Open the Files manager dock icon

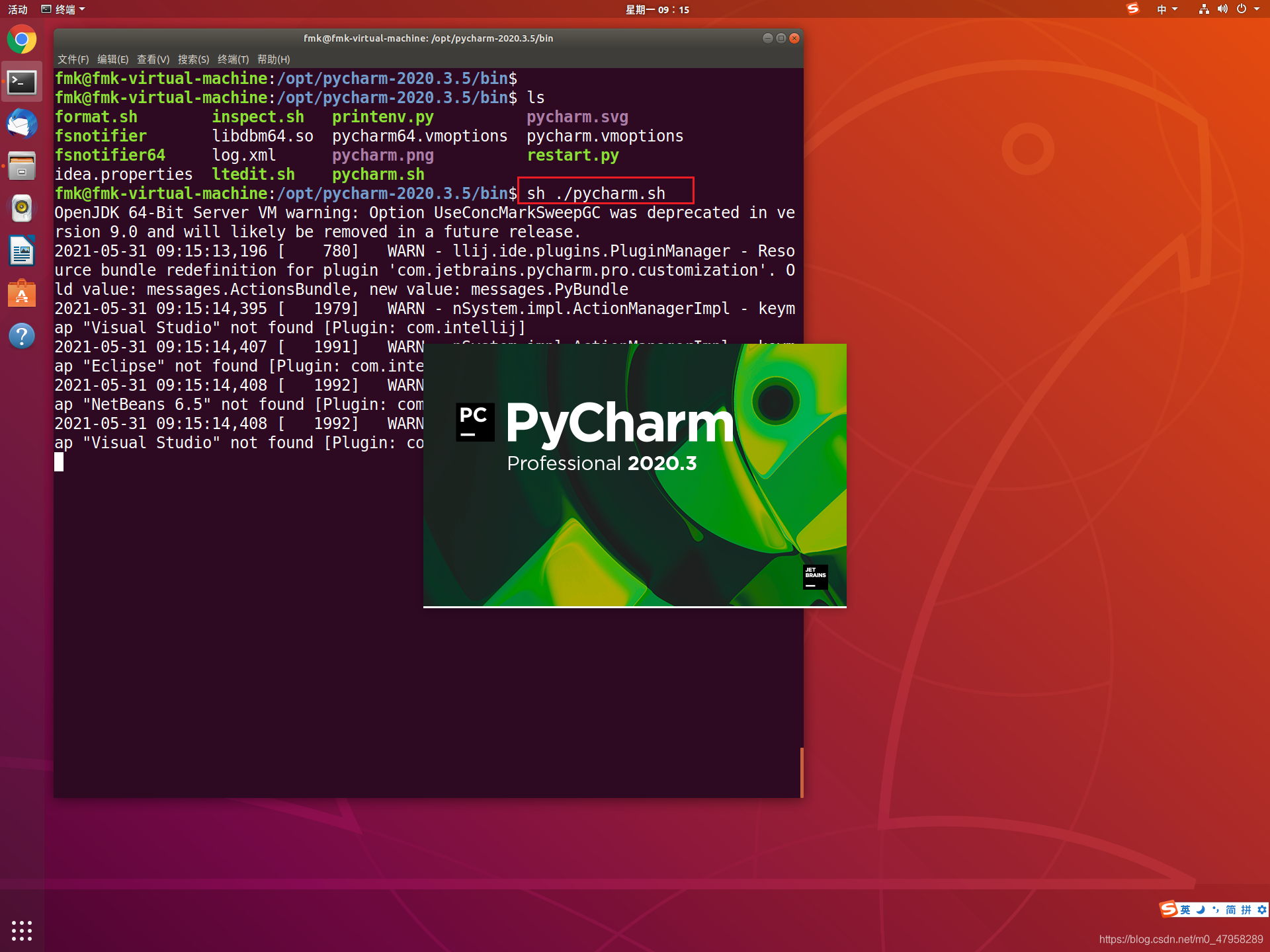coord(22,166)
